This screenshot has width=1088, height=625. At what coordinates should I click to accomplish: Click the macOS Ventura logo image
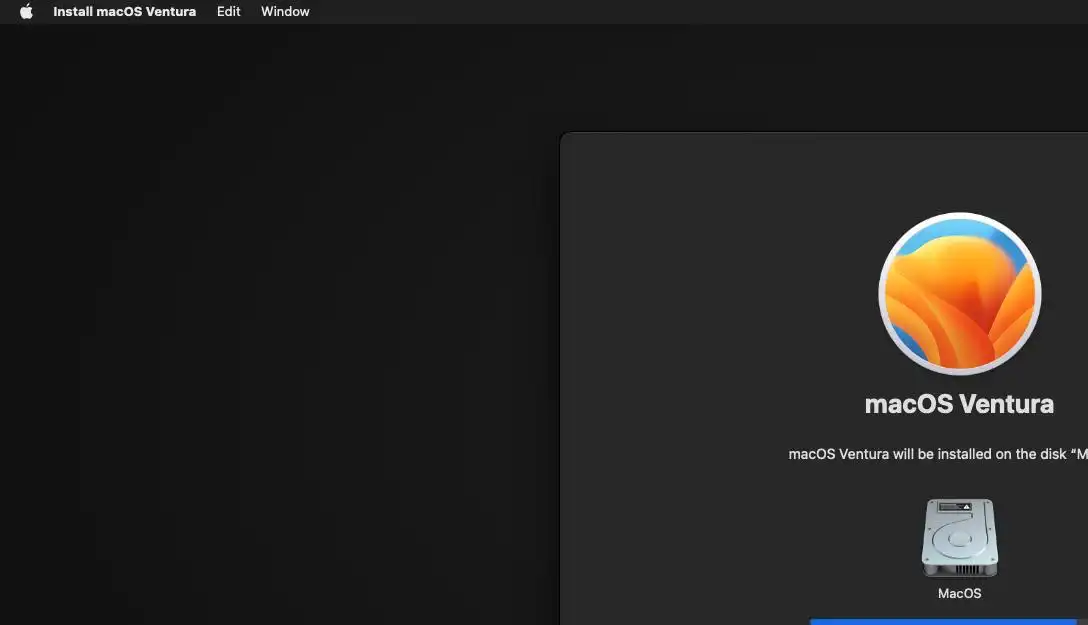[960, 293]
